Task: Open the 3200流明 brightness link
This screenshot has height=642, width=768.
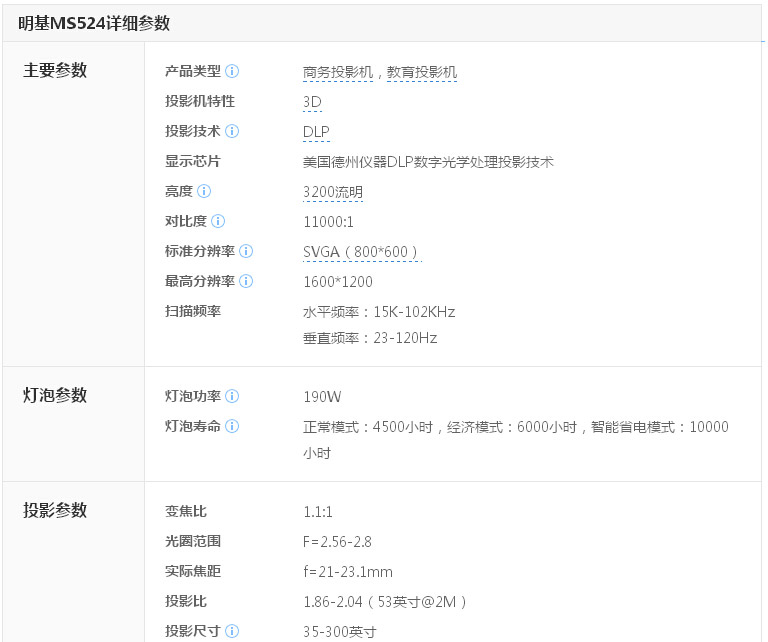Action: 333,192
